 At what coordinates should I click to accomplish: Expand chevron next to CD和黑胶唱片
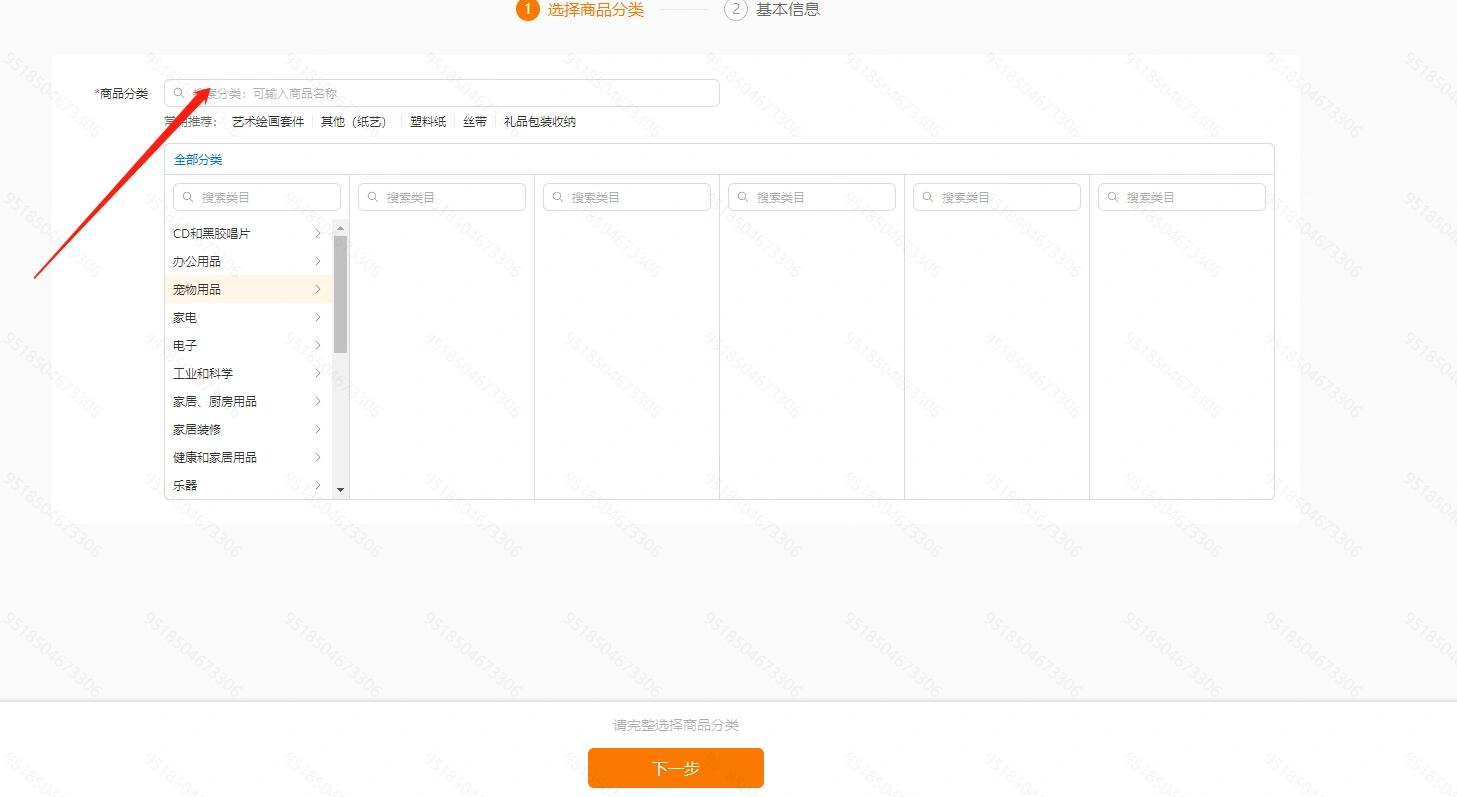point(318,233)
